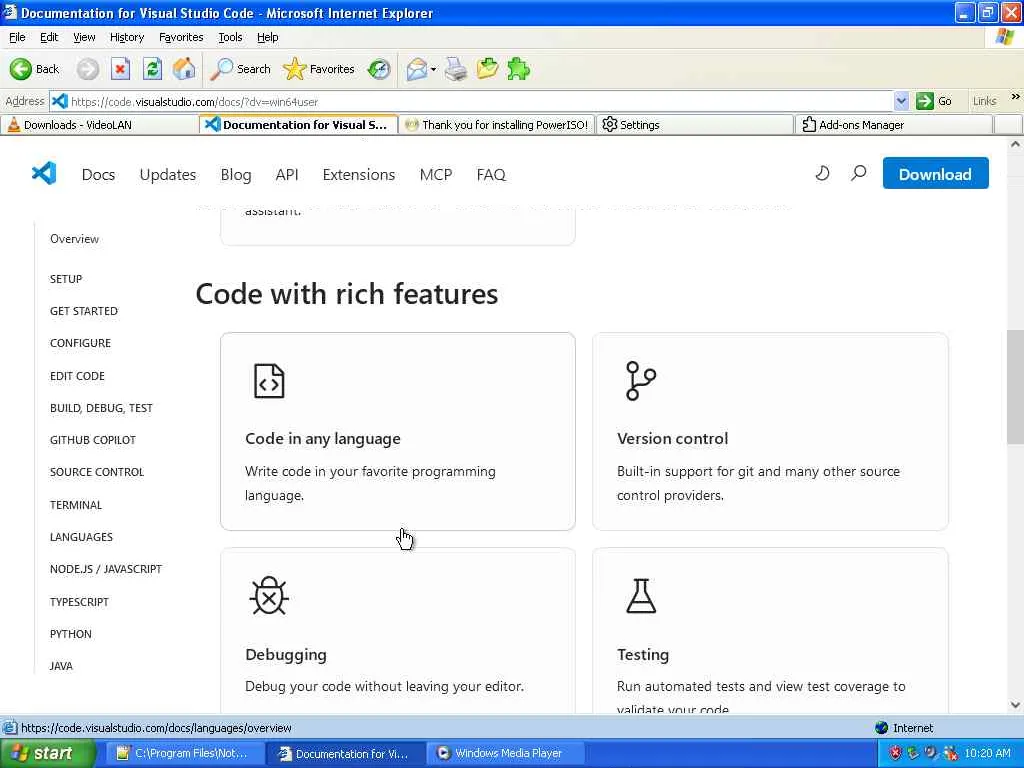Click the Mail envelope icon
Viewport: 1024px width, 768px height.
tap(416, 69)
